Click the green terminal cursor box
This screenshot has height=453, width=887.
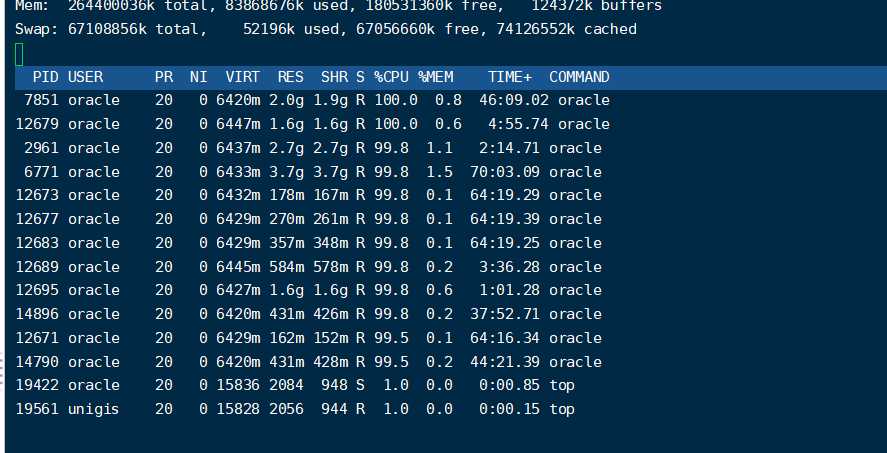(19, 54)
